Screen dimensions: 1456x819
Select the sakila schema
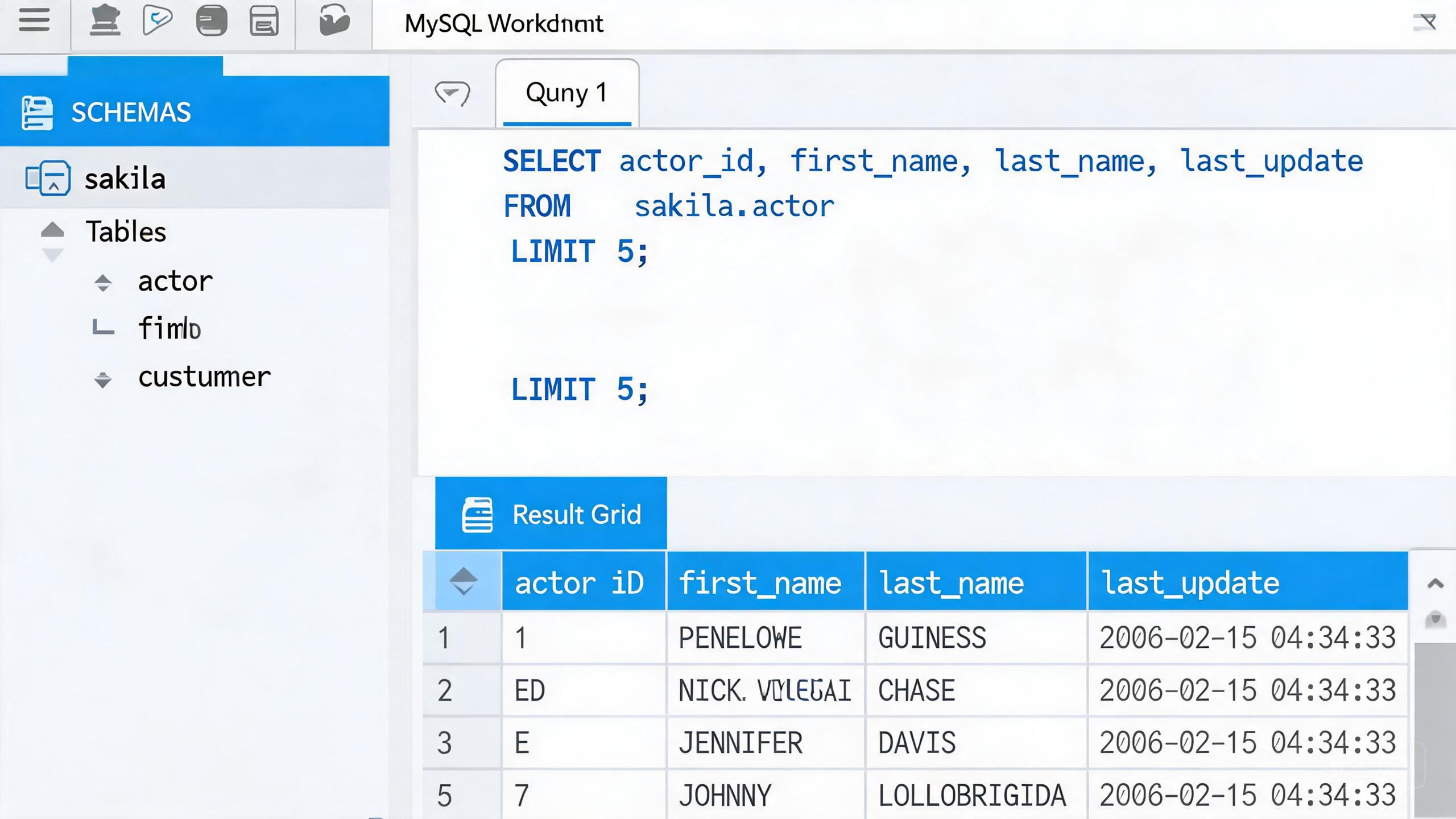[x=195, y=178]
